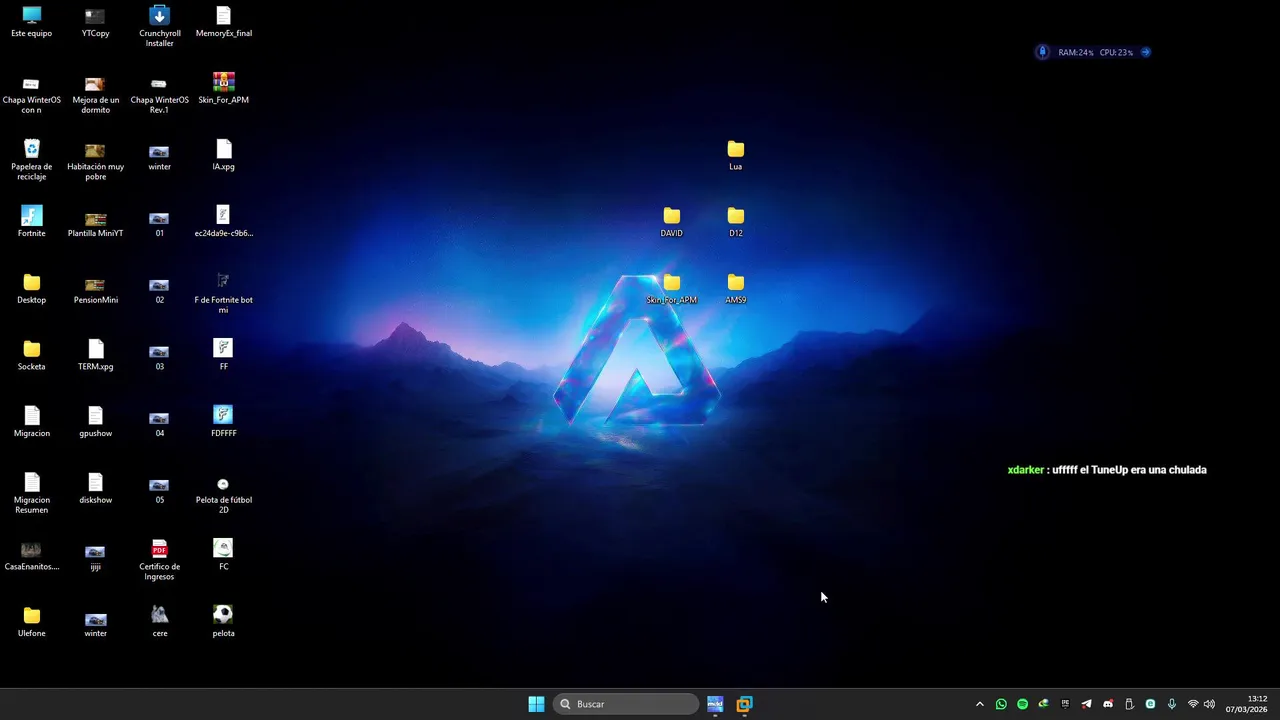
Task: Open Certifico de Ingresos PDF
Action: coord(159,560)
